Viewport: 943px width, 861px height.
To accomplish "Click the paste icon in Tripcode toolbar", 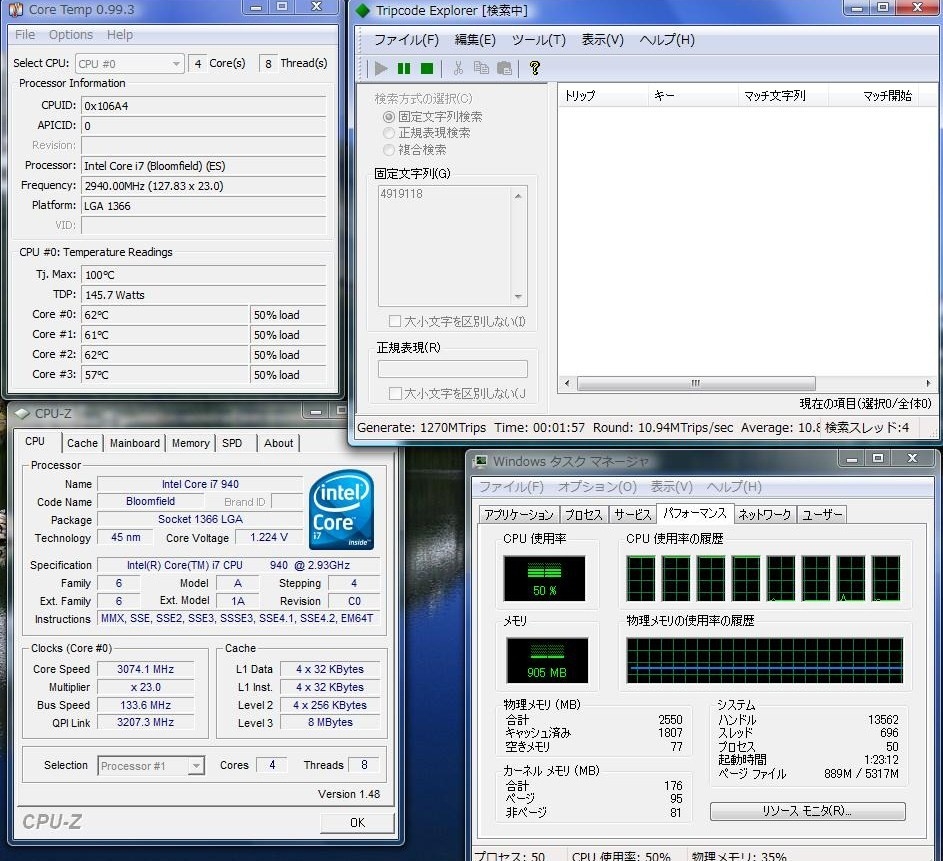I will tap(504, 68).
